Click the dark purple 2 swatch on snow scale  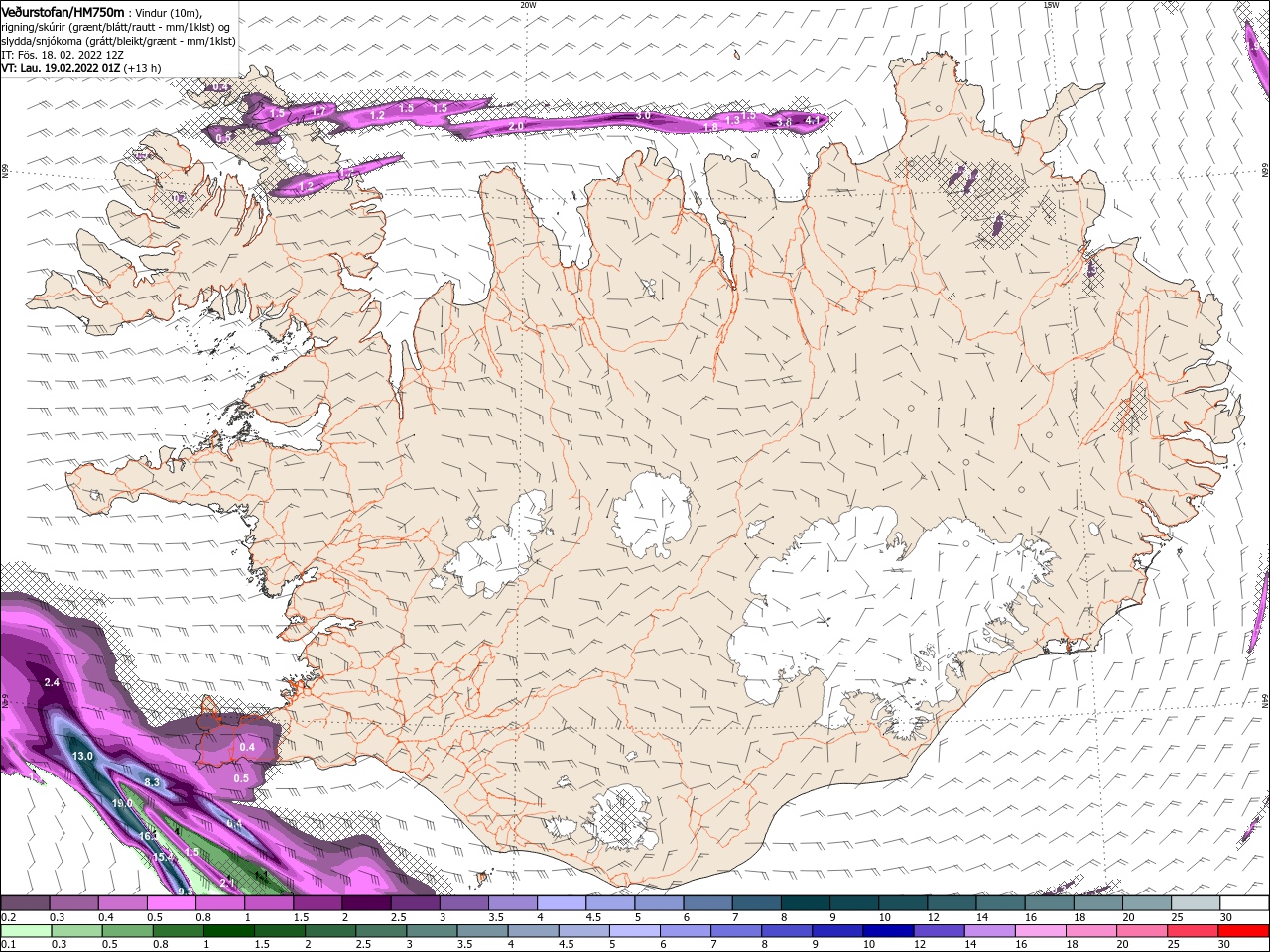pyautogui.click(x=367, y=903)
